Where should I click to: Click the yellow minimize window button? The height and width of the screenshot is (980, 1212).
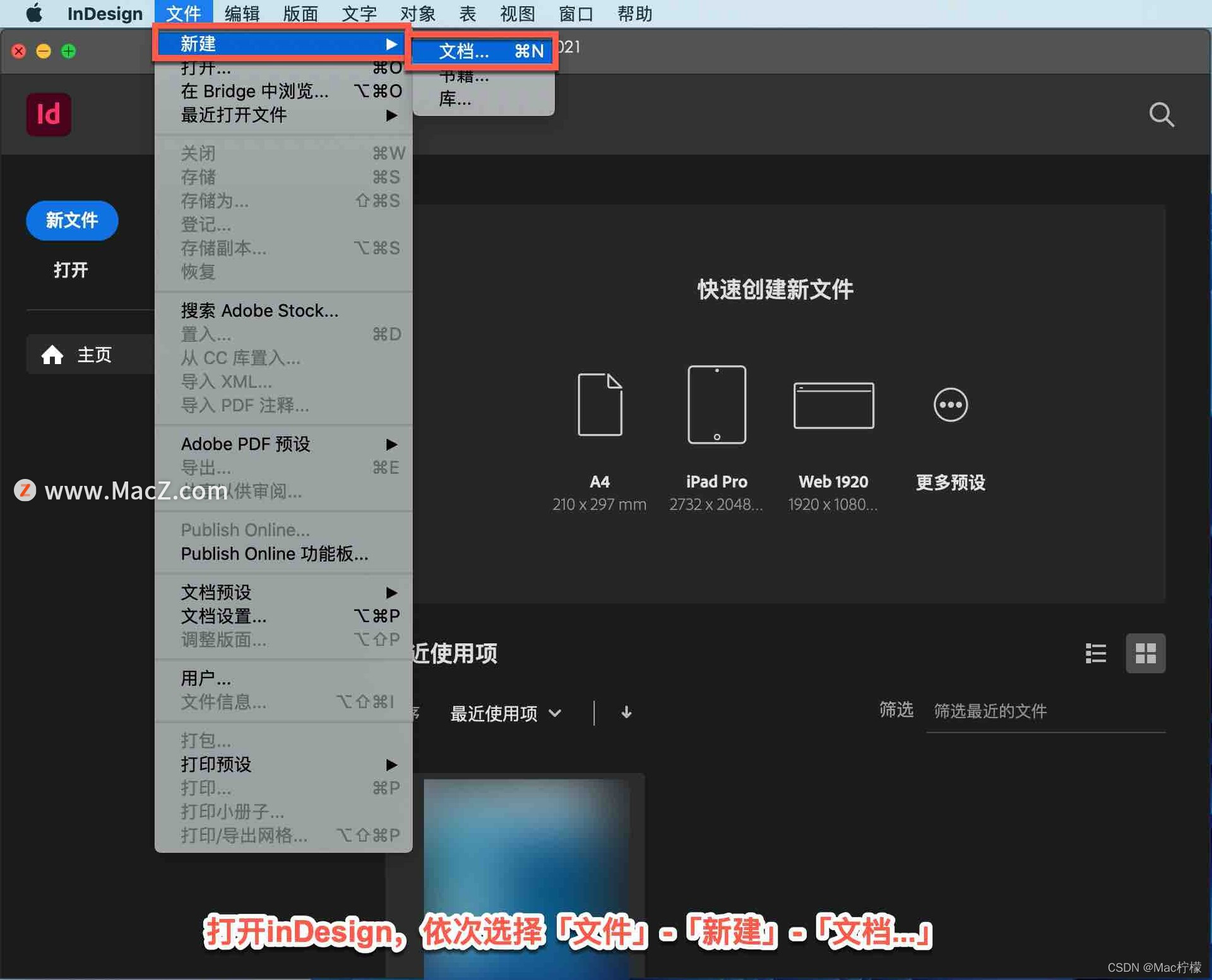pos(44,51)
